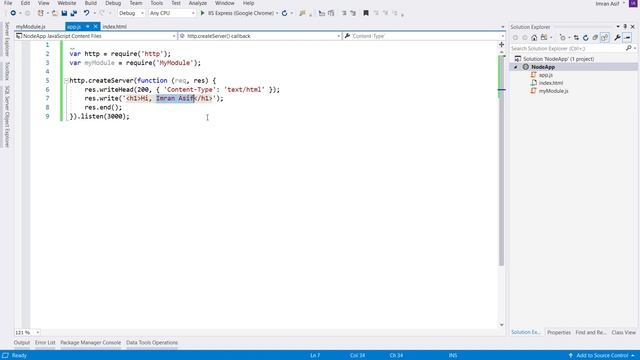Open the Website menu

coord(67,3)
